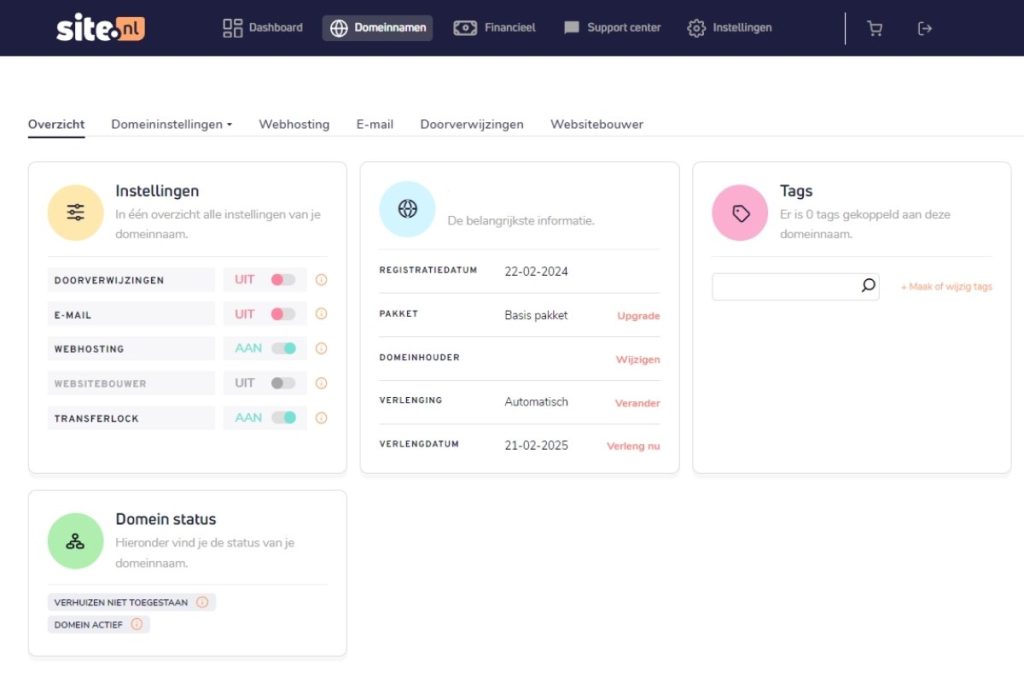Disable the Webhosting toggle
This screenshot has width=1024, height=683.
coord(281,349)
